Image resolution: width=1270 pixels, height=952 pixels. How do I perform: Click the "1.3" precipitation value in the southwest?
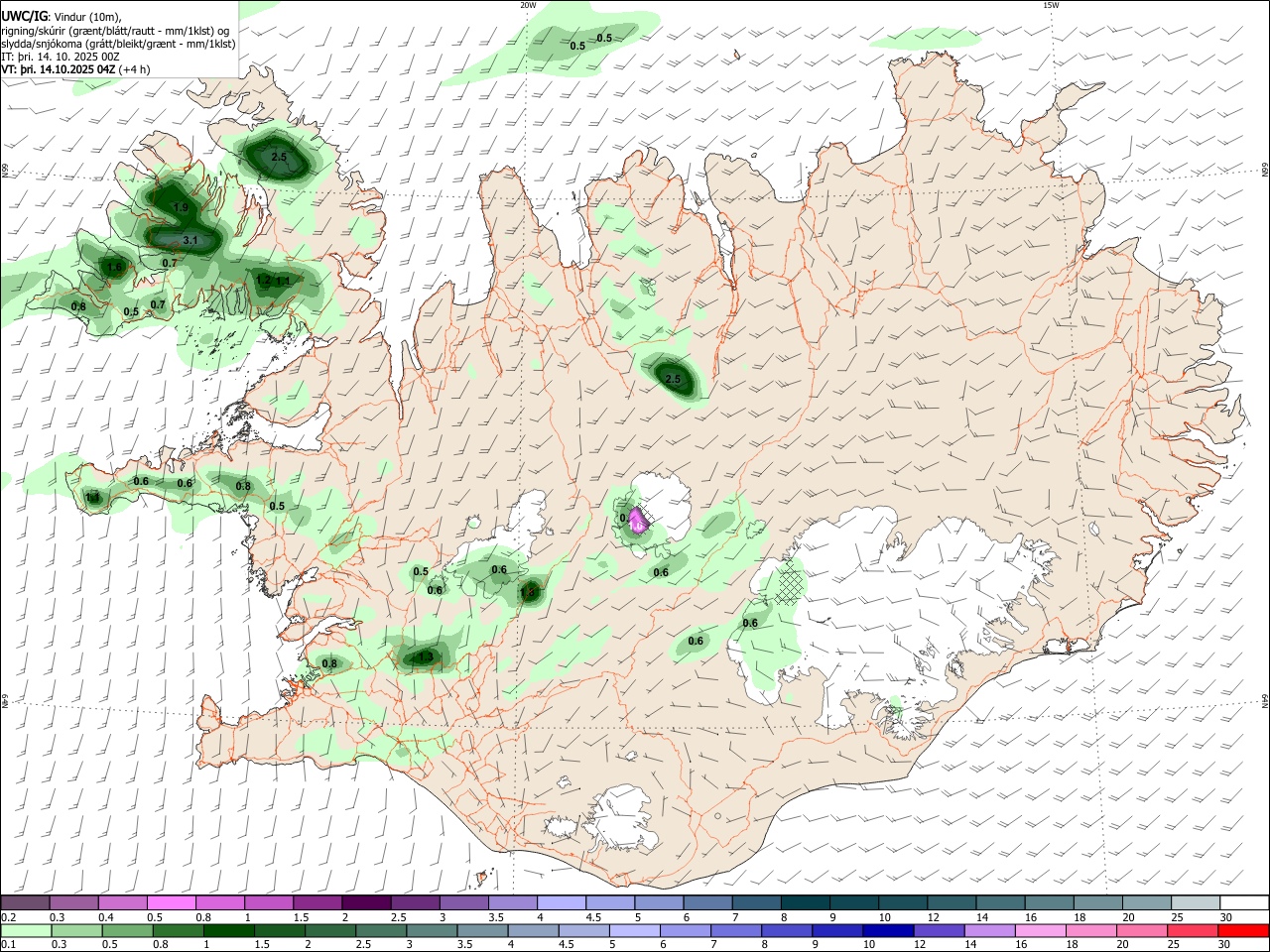click(426, 656)
